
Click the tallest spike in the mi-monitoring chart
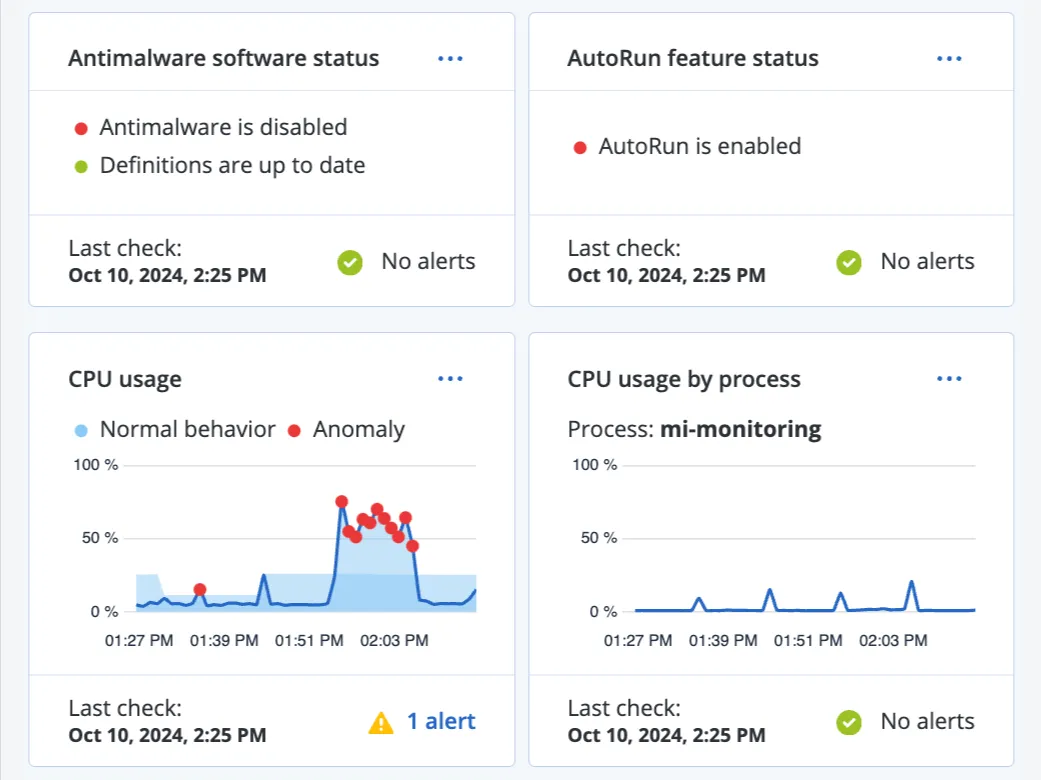click(x=911, y=581)
